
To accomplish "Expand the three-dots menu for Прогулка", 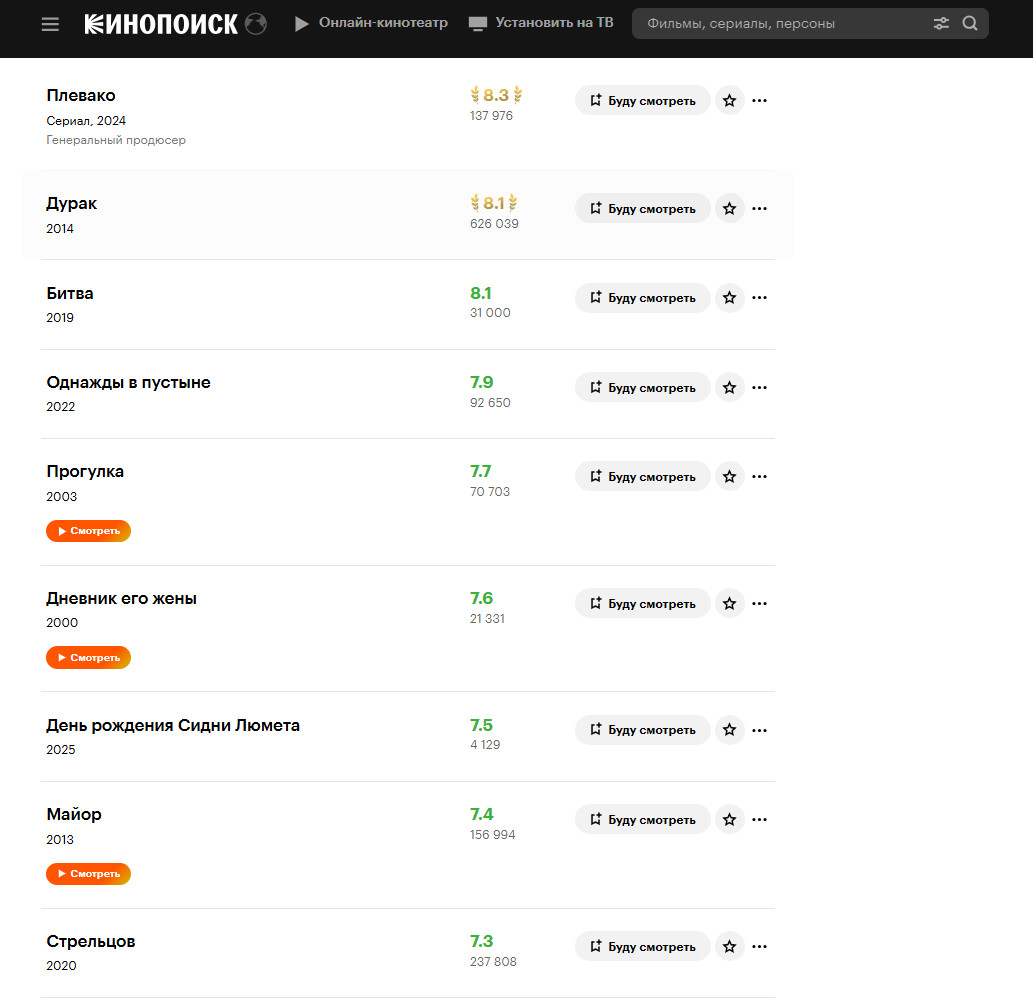I will (x=760, y=476).
